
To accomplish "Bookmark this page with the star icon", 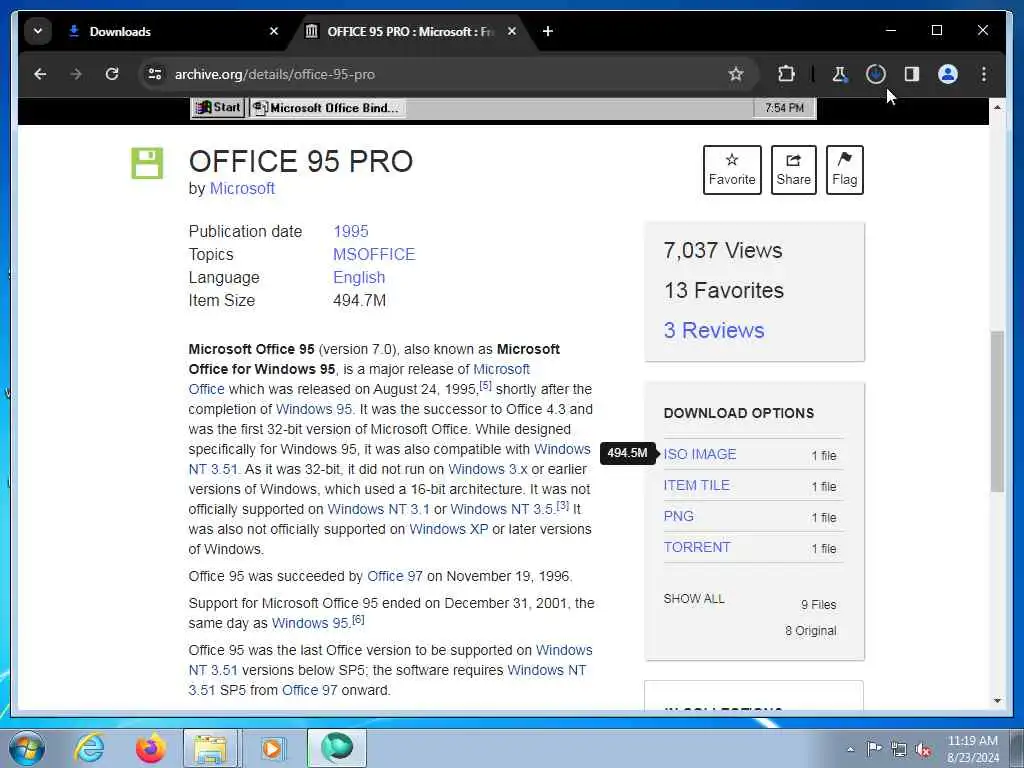I will point(736,74).
